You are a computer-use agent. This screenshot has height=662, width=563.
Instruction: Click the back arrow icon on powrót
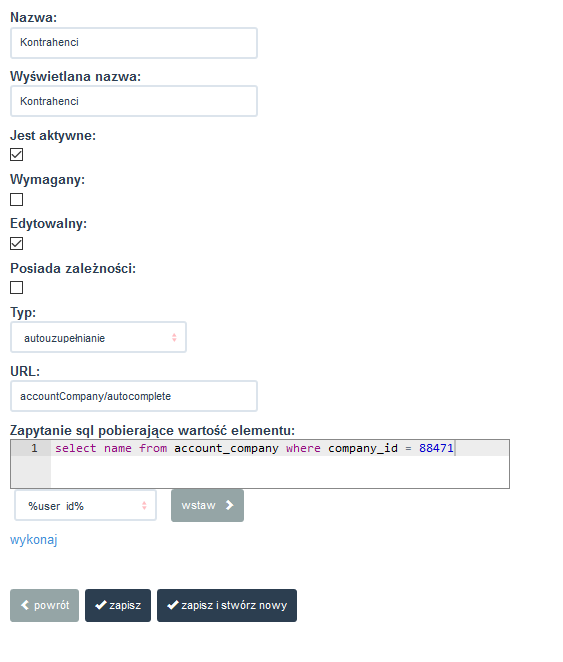[25, 605]
